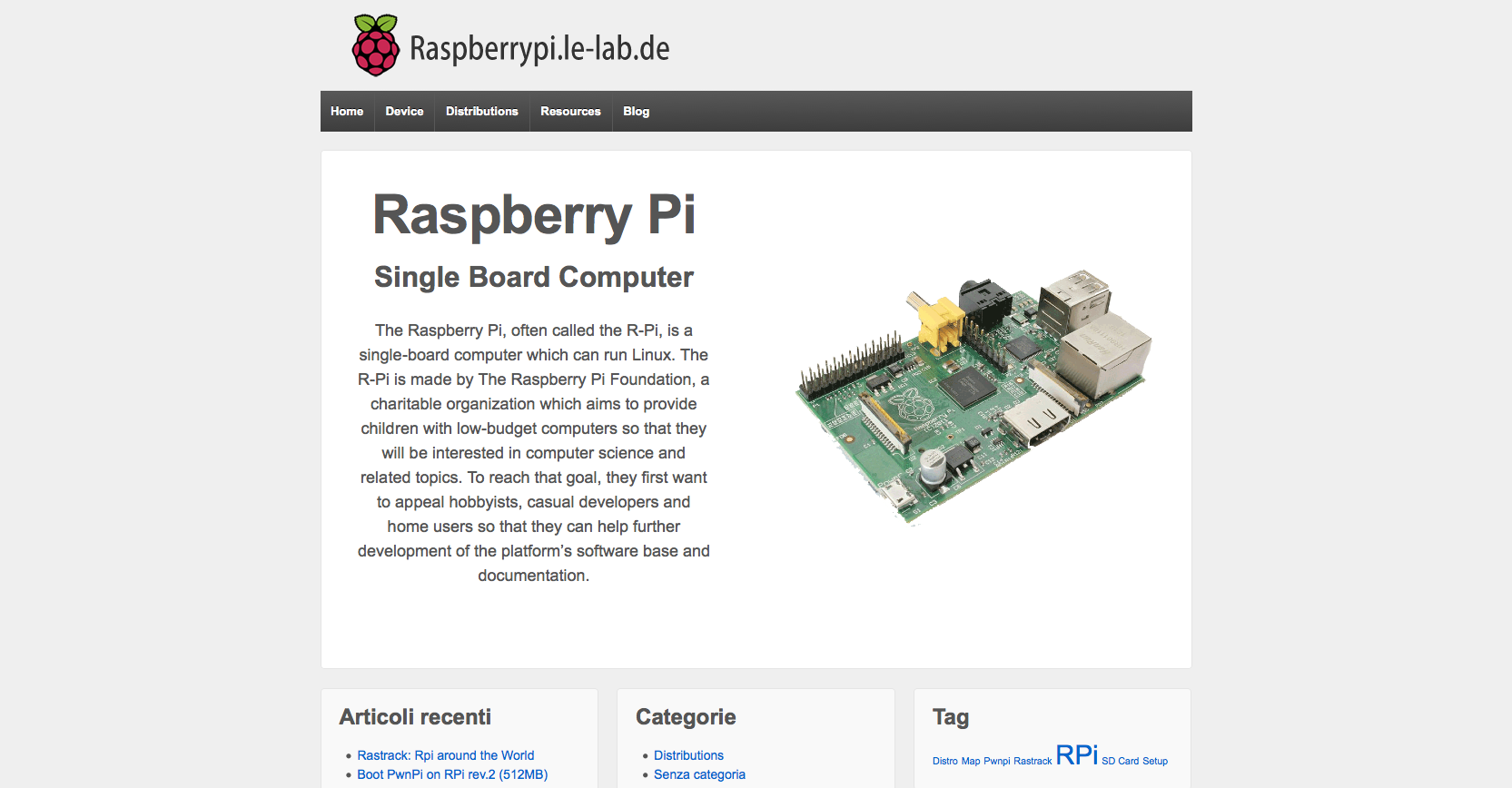1512x788 pixels.
Task: Open the 'Senza categoria' category
Action: 699,774
